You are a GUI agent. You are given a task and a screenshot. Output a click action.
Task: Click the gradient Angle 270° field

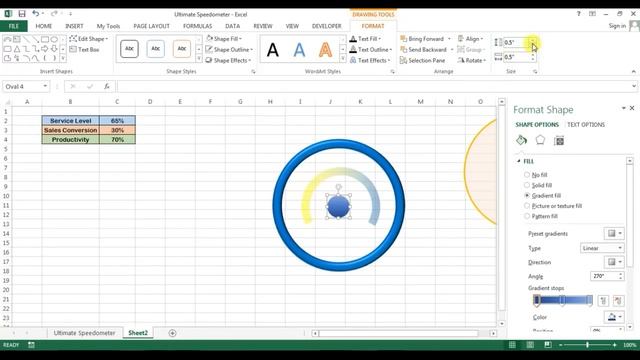point(604,276)
